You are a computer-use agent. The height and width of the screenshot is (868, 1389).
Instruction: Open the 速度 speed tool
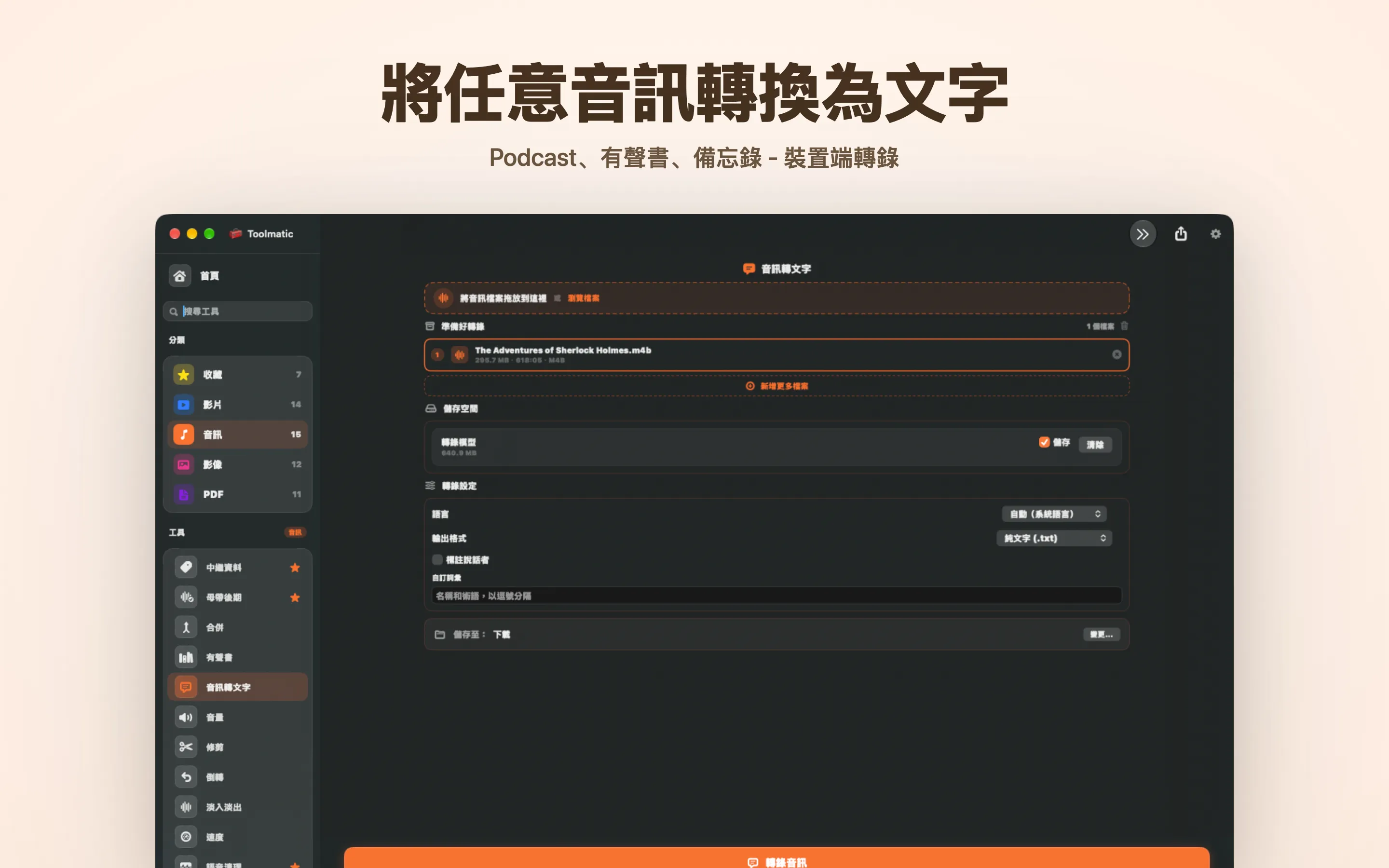point(238,837)
